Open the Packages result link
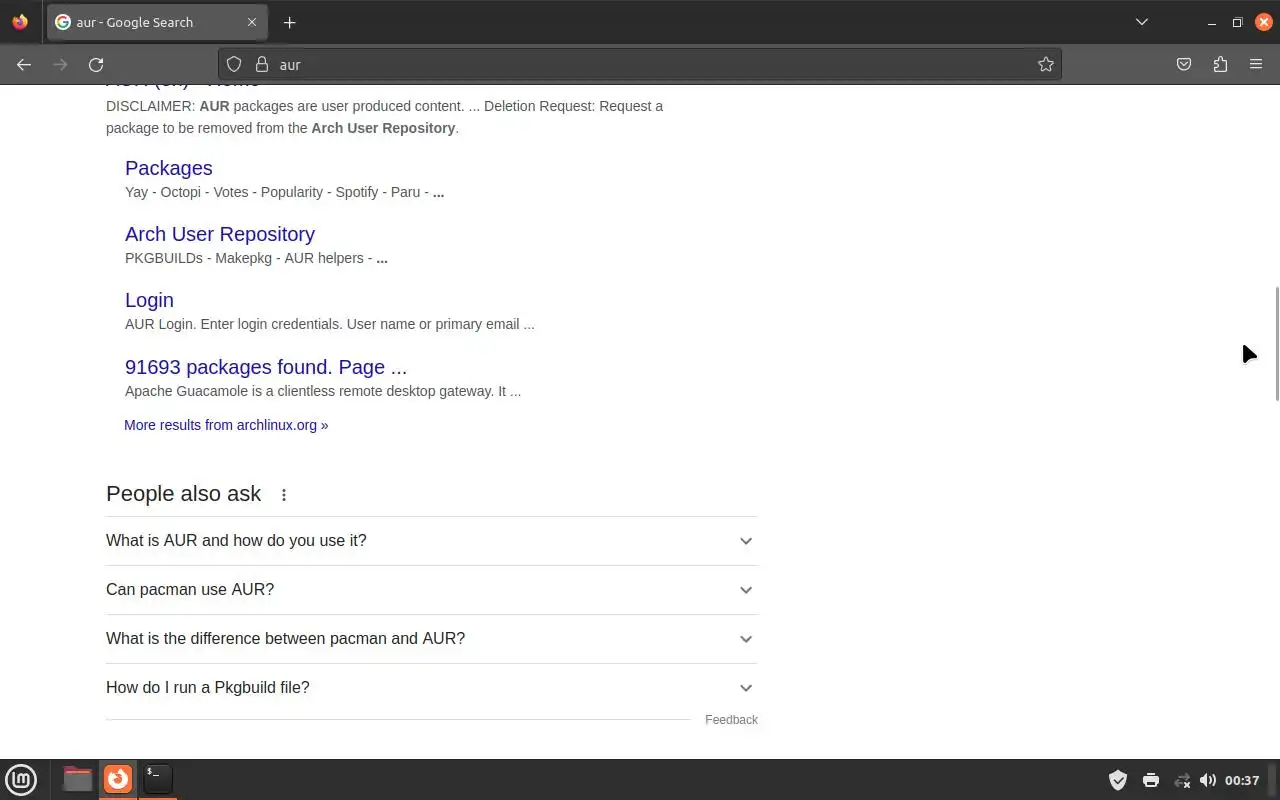 coord(169,168)
